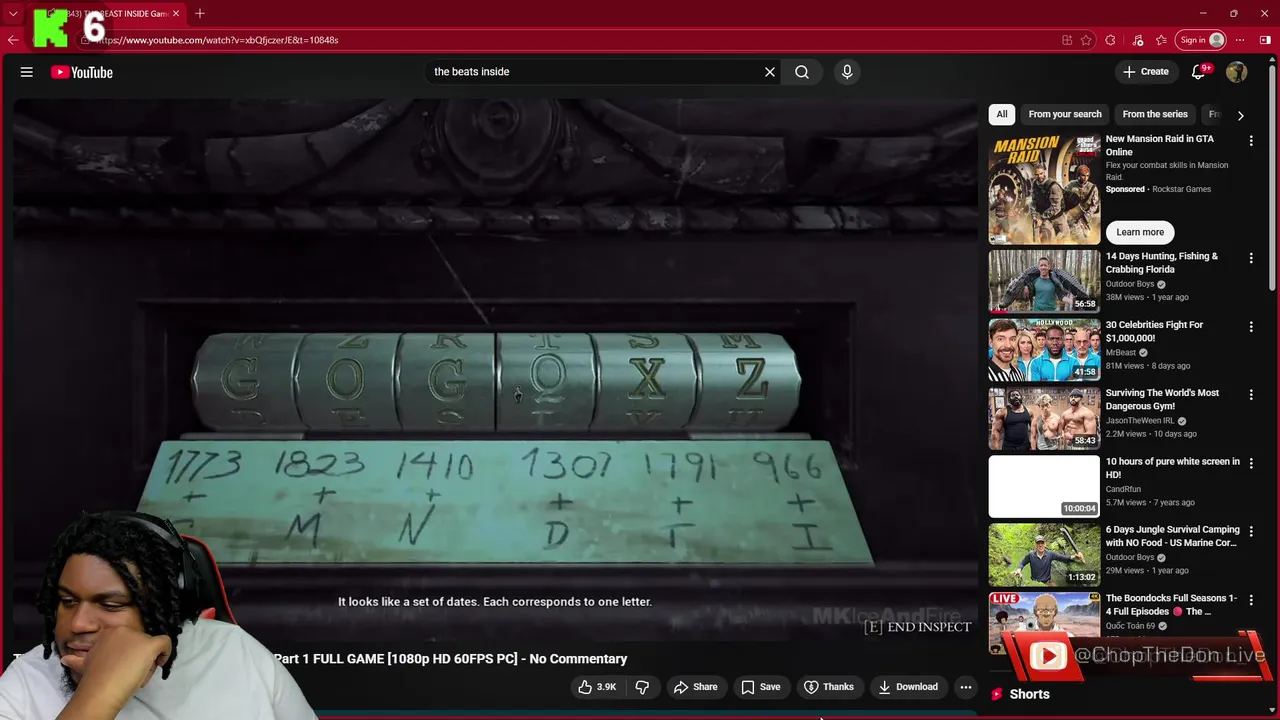Open World's Most Dangerous Gym thumbnail
The width and height of the screenshot is (1280, 720).
[x=1044, y=418]
